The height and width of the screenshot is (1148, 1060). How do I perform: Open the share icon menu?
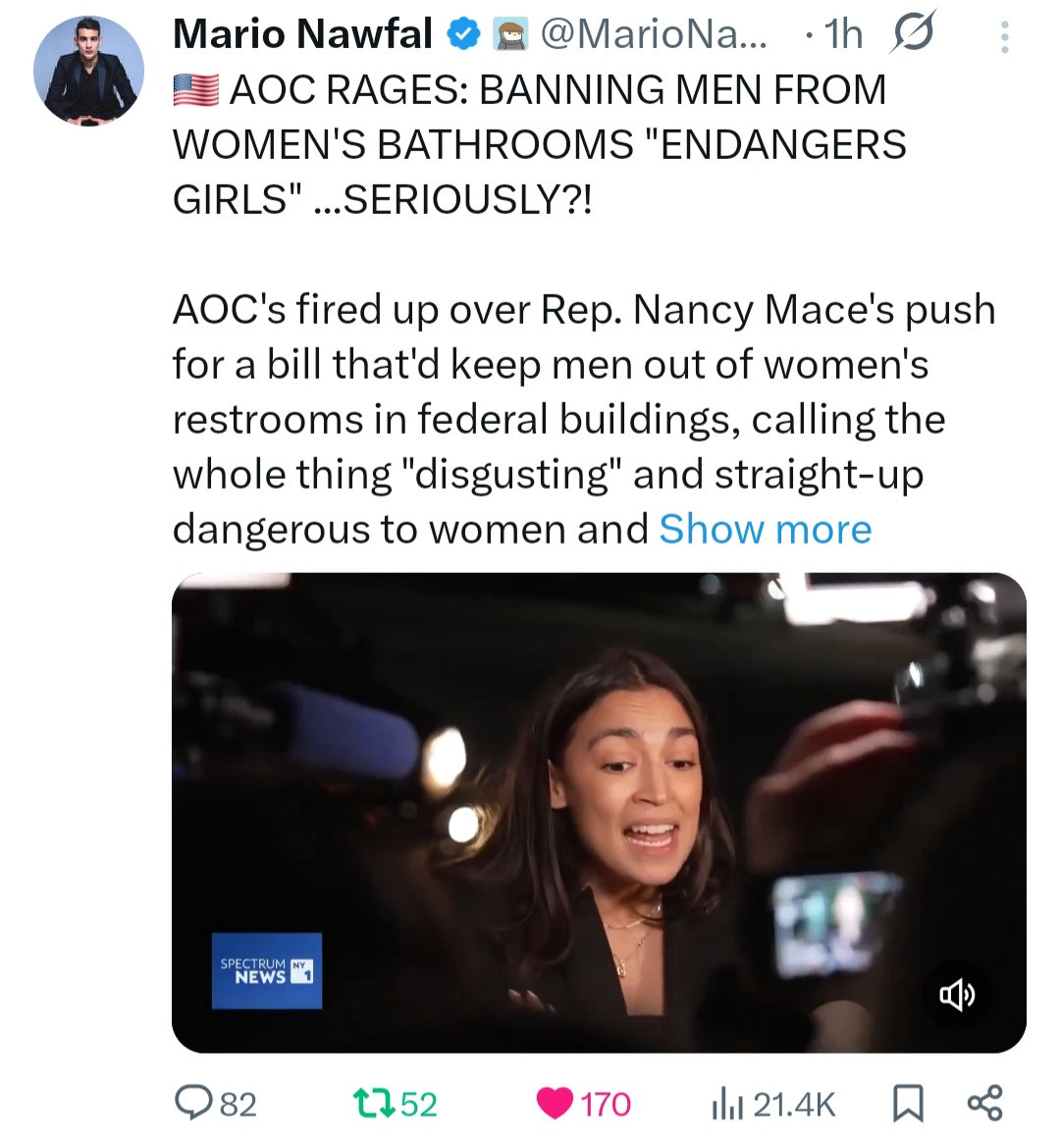click(984, 1104)
